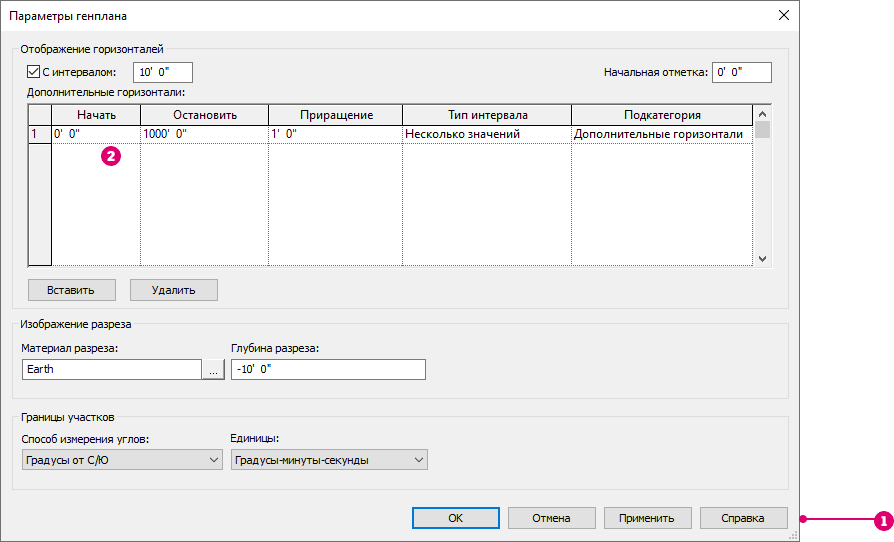
Task: Open material browser with ellipsis button
Action: [213, 369]
